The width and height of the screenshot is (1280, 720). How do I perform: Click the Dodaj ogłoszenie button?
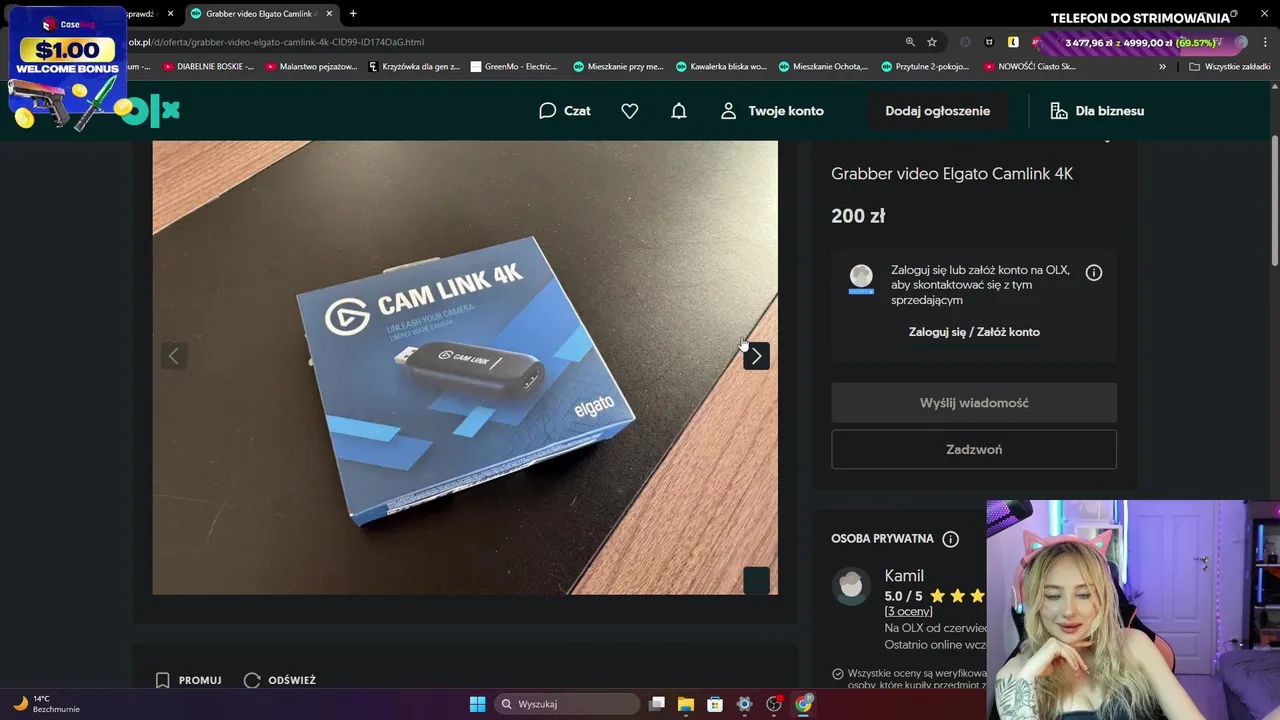click(x=937, y=111)
